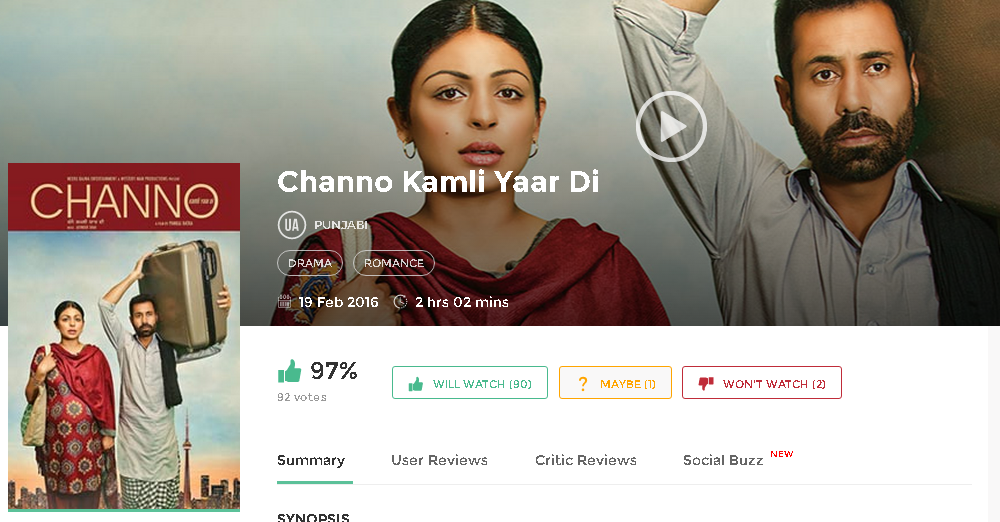This screenshot has height=522, width=1000.
Task: Click the clock icon beside movie duration
Action: (401, 302)
